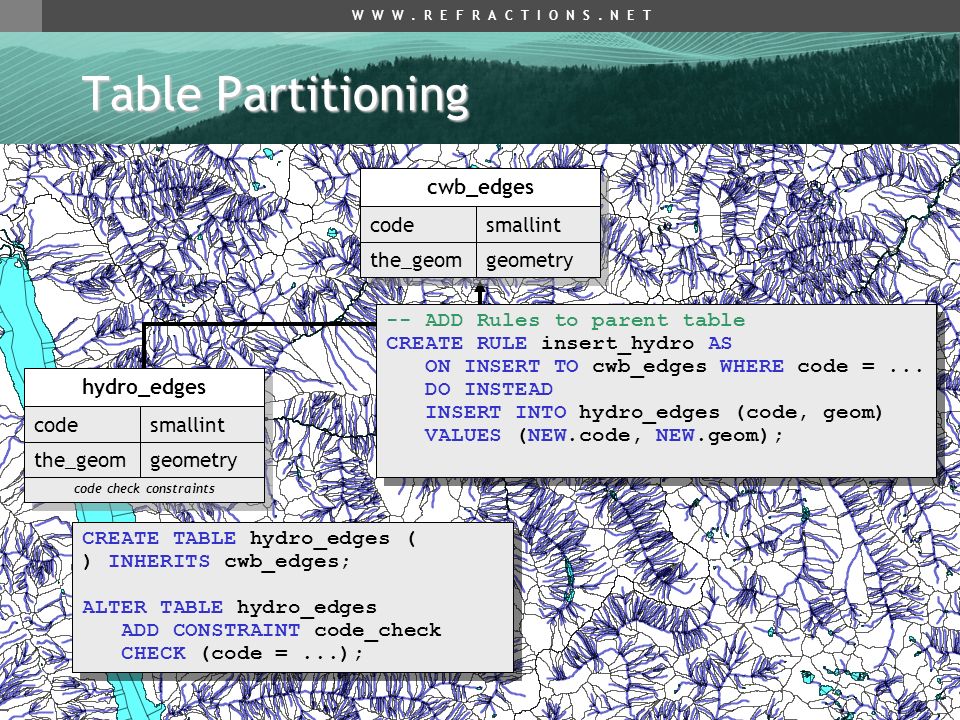The width and height of the screenshot is (960, 720).
Task: Click 'geometry' cell in cwb_edges table
Action: [x=538, y=260]
